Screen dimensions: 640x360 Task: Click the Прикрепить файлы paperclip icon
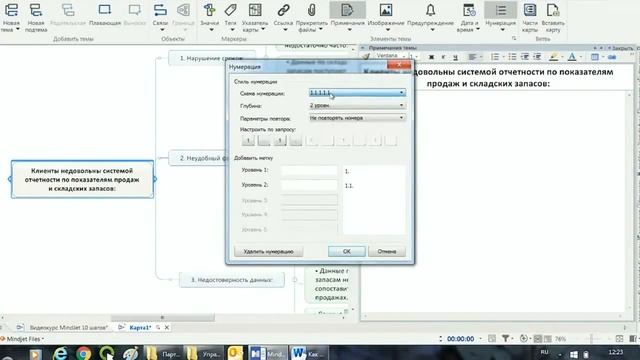coord(311,10)
